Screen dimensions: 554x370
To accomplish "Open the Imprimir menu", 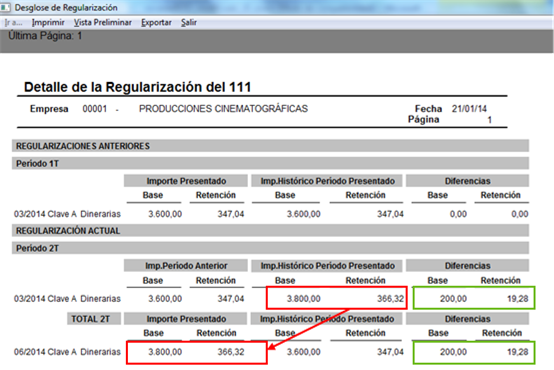I will point(48,23).
